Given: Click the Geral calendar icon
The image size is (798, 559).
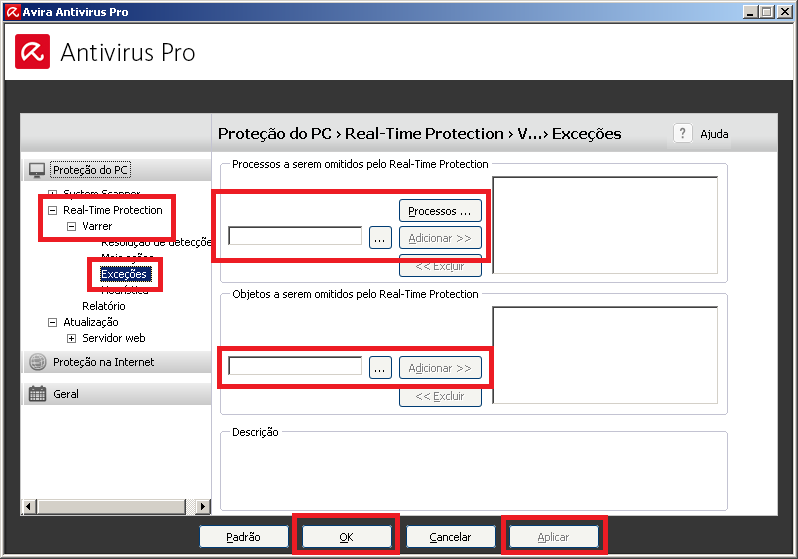Looking at the screenshot, I should (38, 394).
